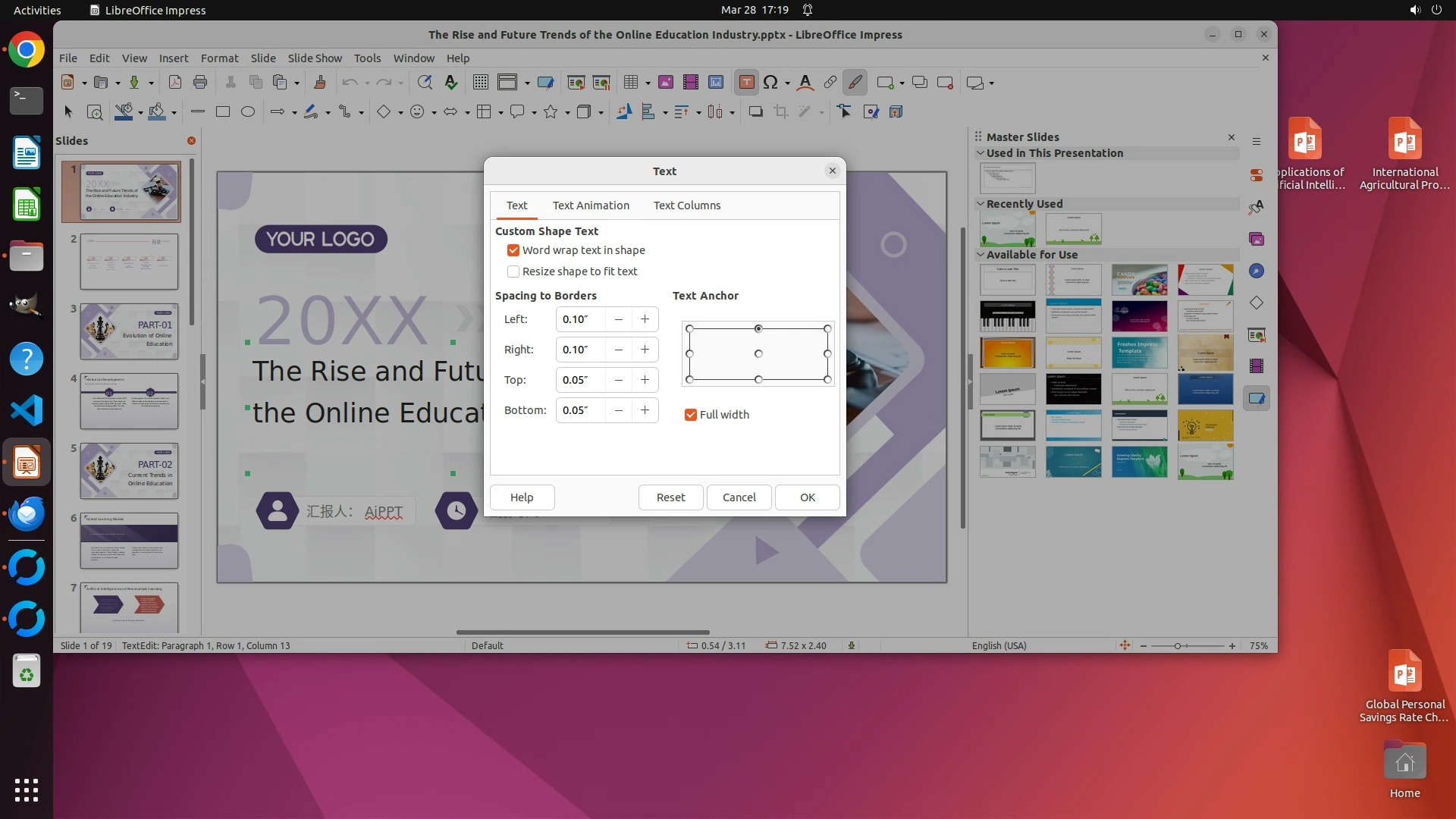Collapse the Used in This Presentation section
This screenshot has height=819, width=1456.
[x=981, y=153]
